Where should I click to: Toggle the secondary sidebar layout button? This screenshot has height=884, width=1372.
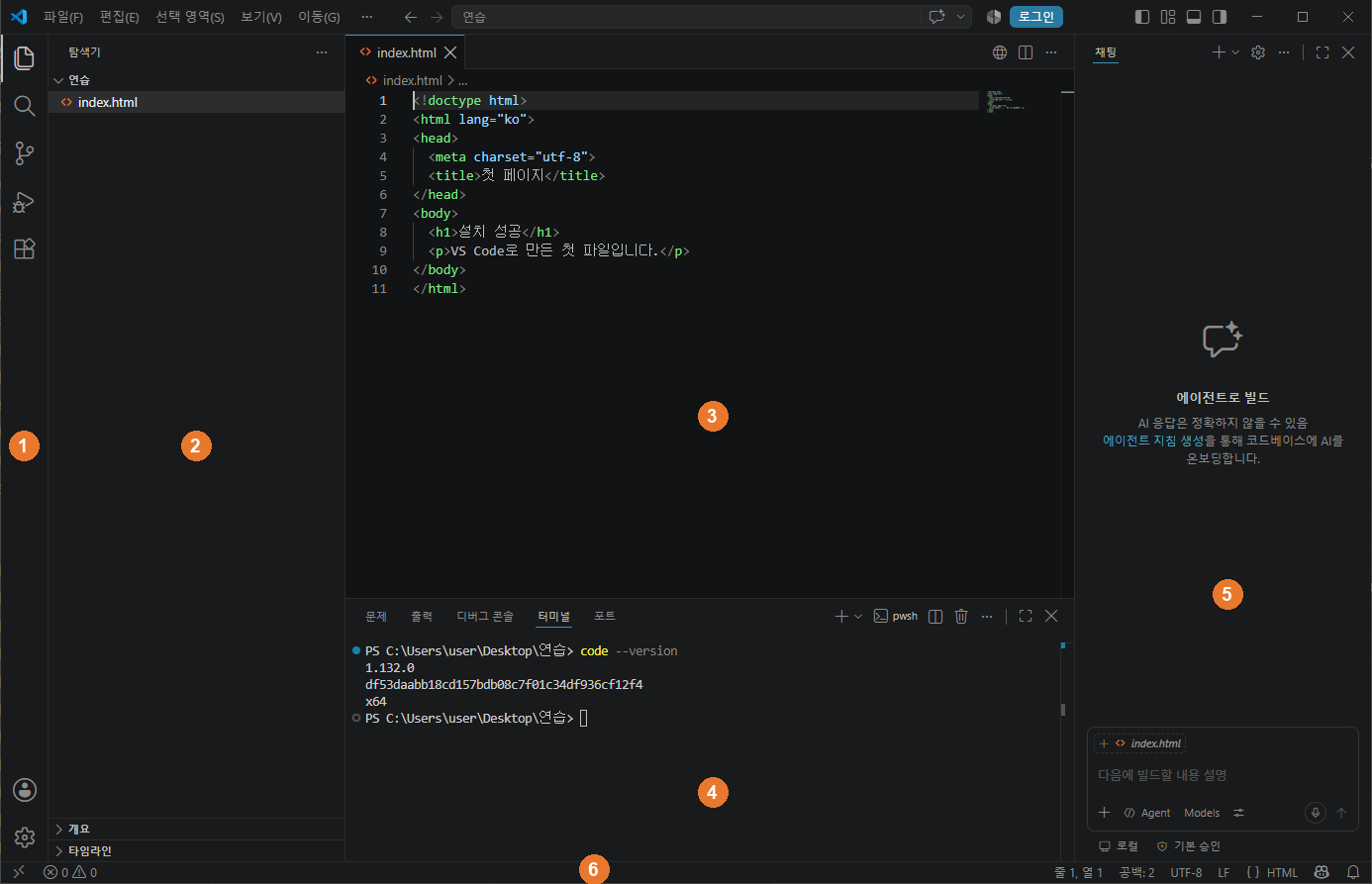click(x=1220, y=17)
